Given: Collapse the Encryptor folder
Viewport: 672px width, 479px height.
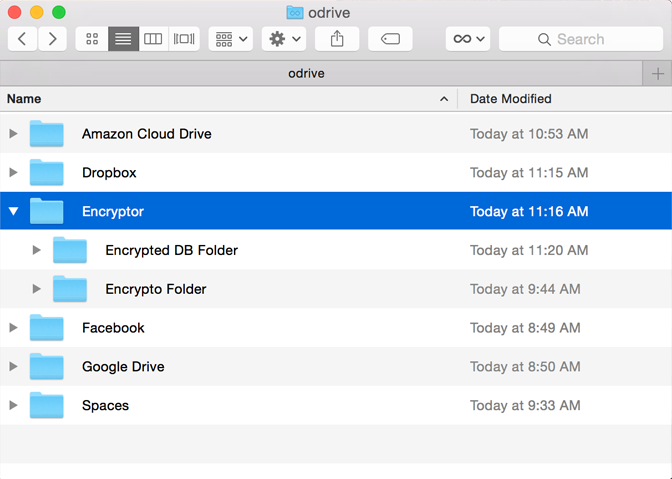Looking at the screenshot, I should pyautogui.click(x=13, y=211).
